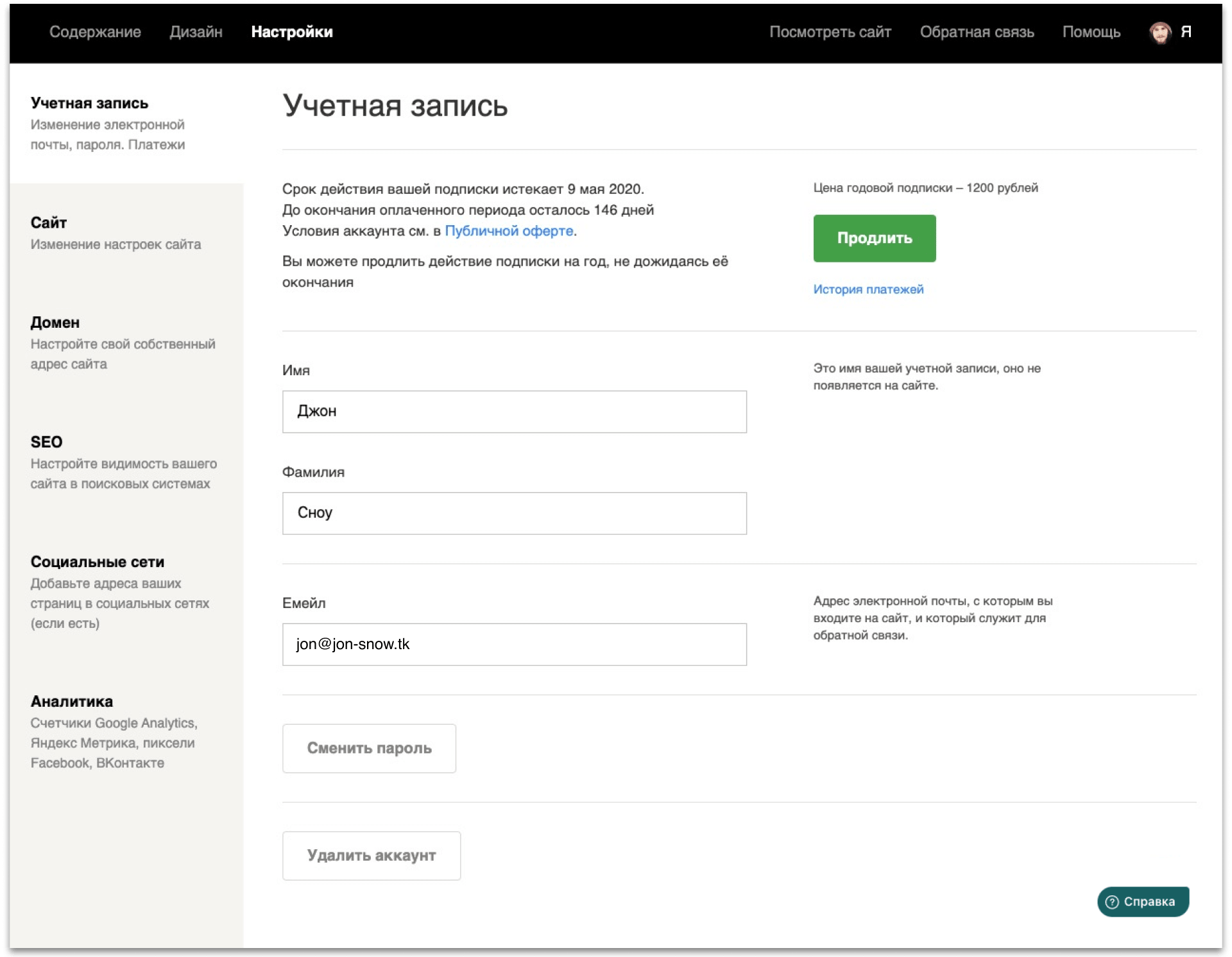
Task: Click Посмотреть сайт link
Action: click(830, 32)
